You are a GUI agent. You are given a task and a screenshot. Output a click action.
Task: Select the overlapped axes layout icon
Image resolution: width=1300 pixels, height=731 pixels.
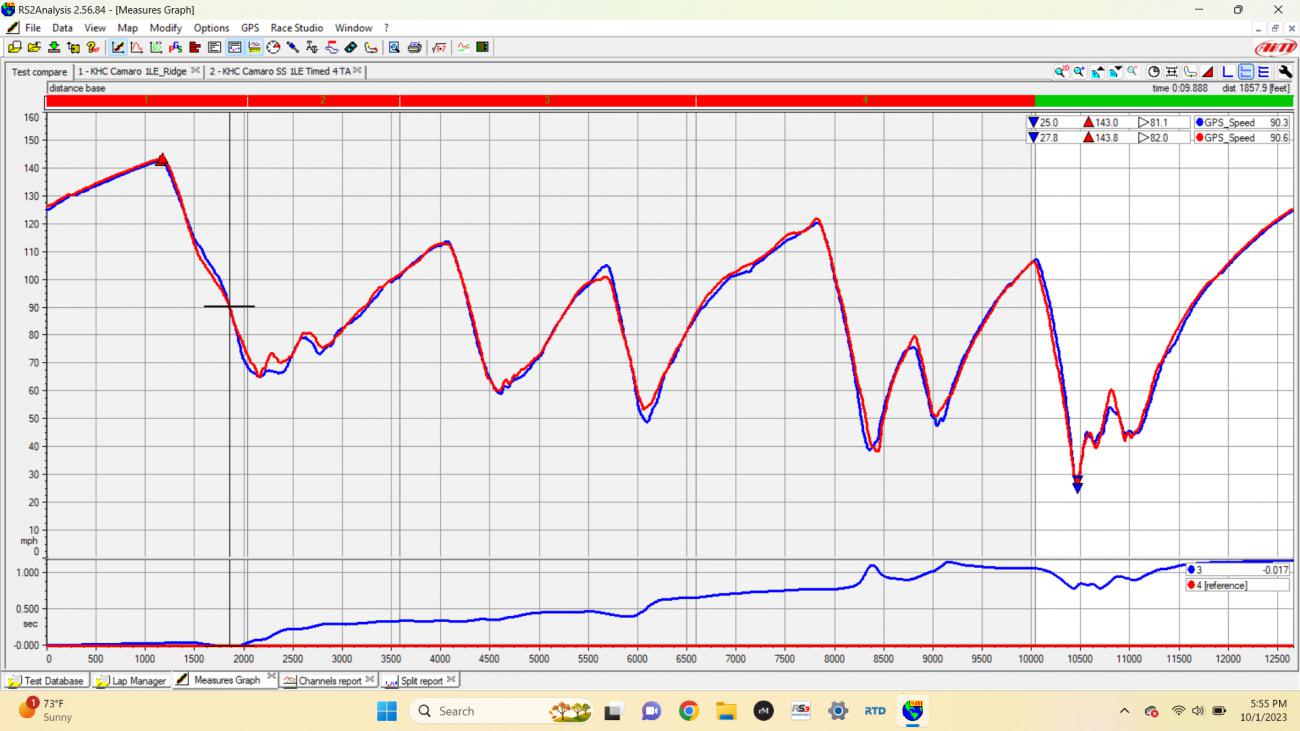[x=1227, y=72]
